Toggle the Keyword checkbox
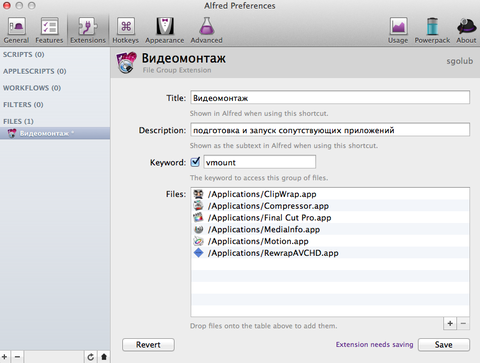The height and width of the screenshot is (363, 480). pyautogui.click(x=195, y=162)
